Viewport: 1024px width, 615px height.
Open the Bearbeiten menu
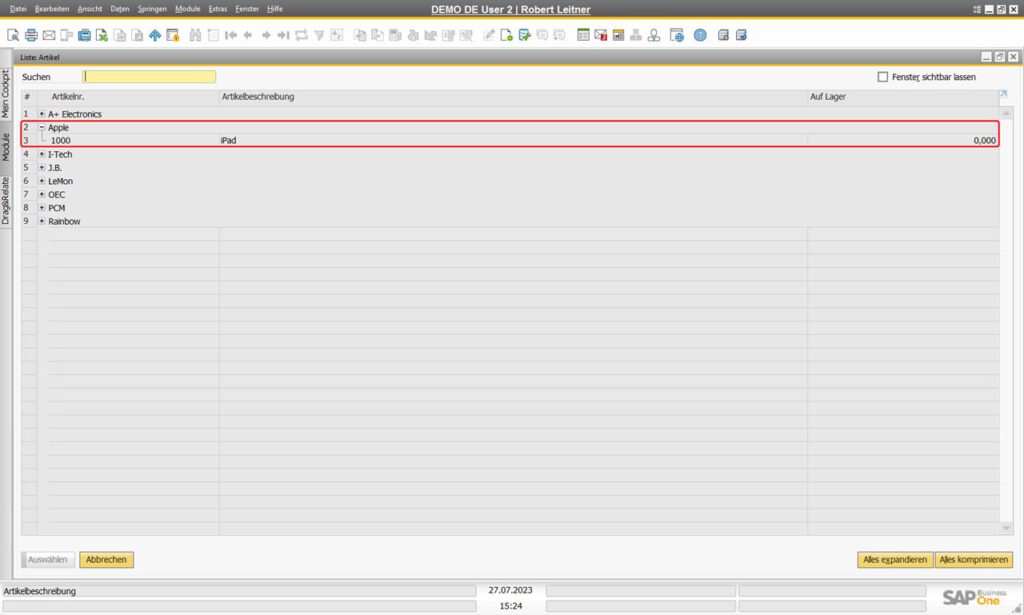(52, 9)
